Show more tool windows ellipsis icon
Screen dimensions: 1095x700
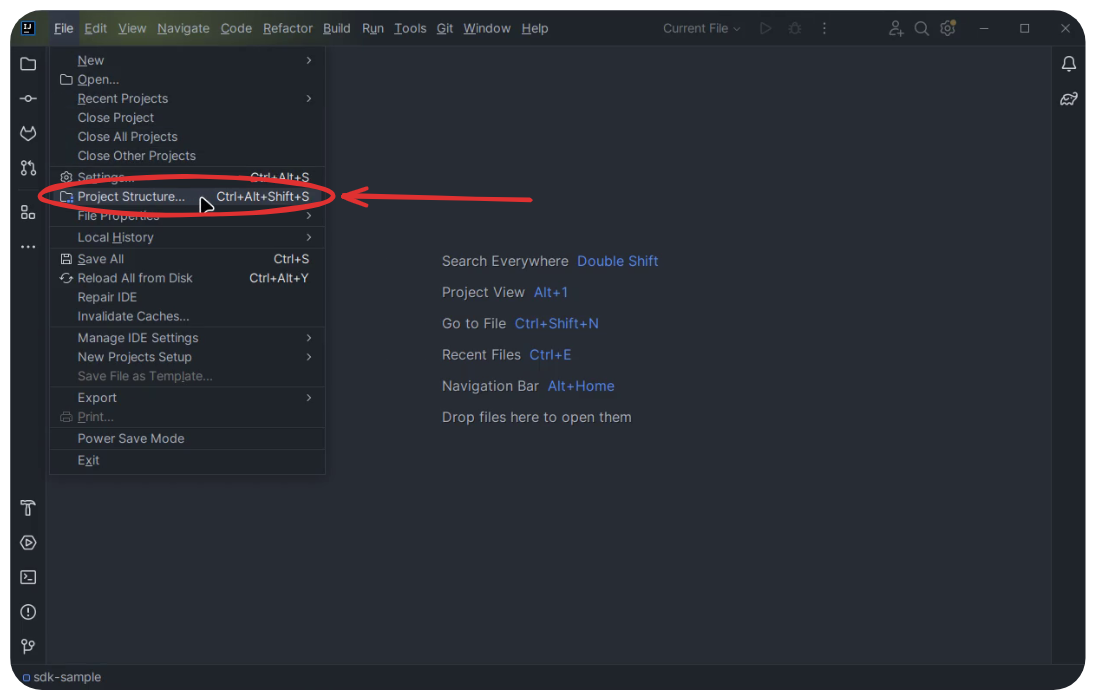coord(28,247)
